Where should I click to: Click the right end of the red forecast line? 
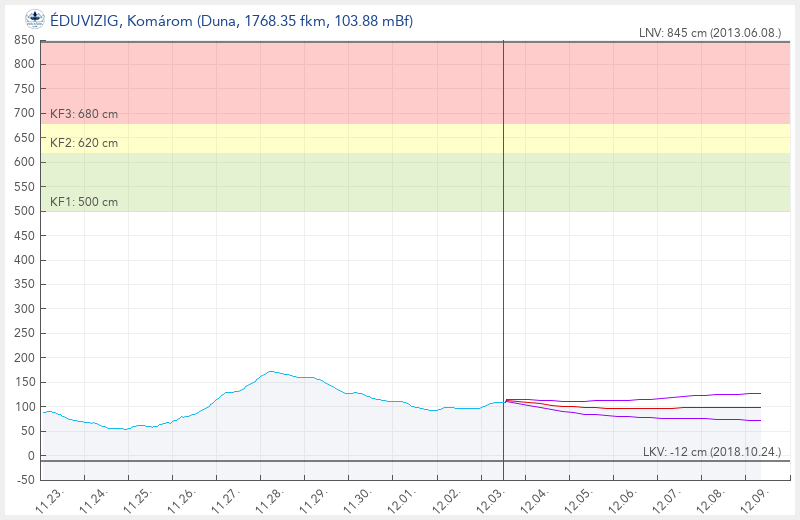(760, 407)
